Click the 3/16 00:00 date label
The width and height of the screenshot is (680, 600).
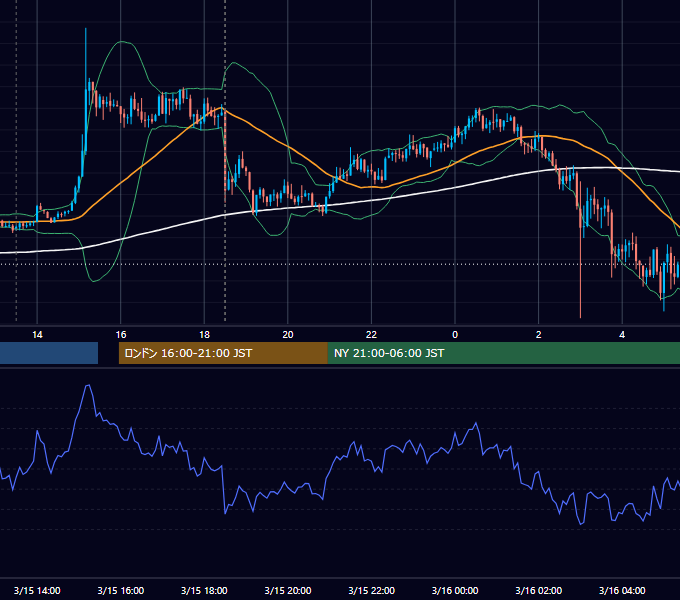(x=455, y=590)
